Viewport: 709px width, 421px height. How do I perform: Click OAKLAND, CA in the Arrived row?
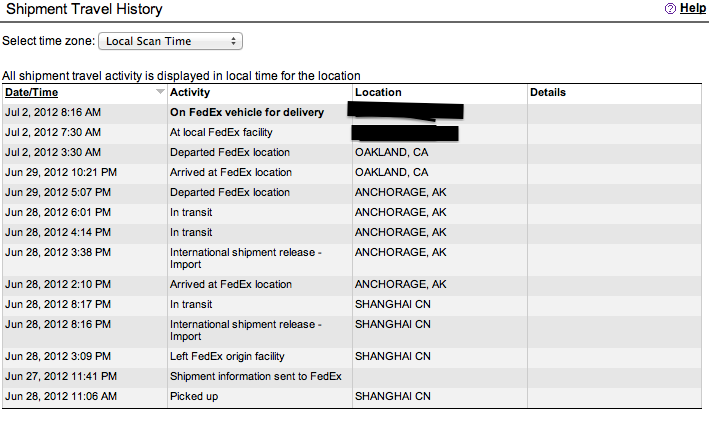[x=392, y=172]
